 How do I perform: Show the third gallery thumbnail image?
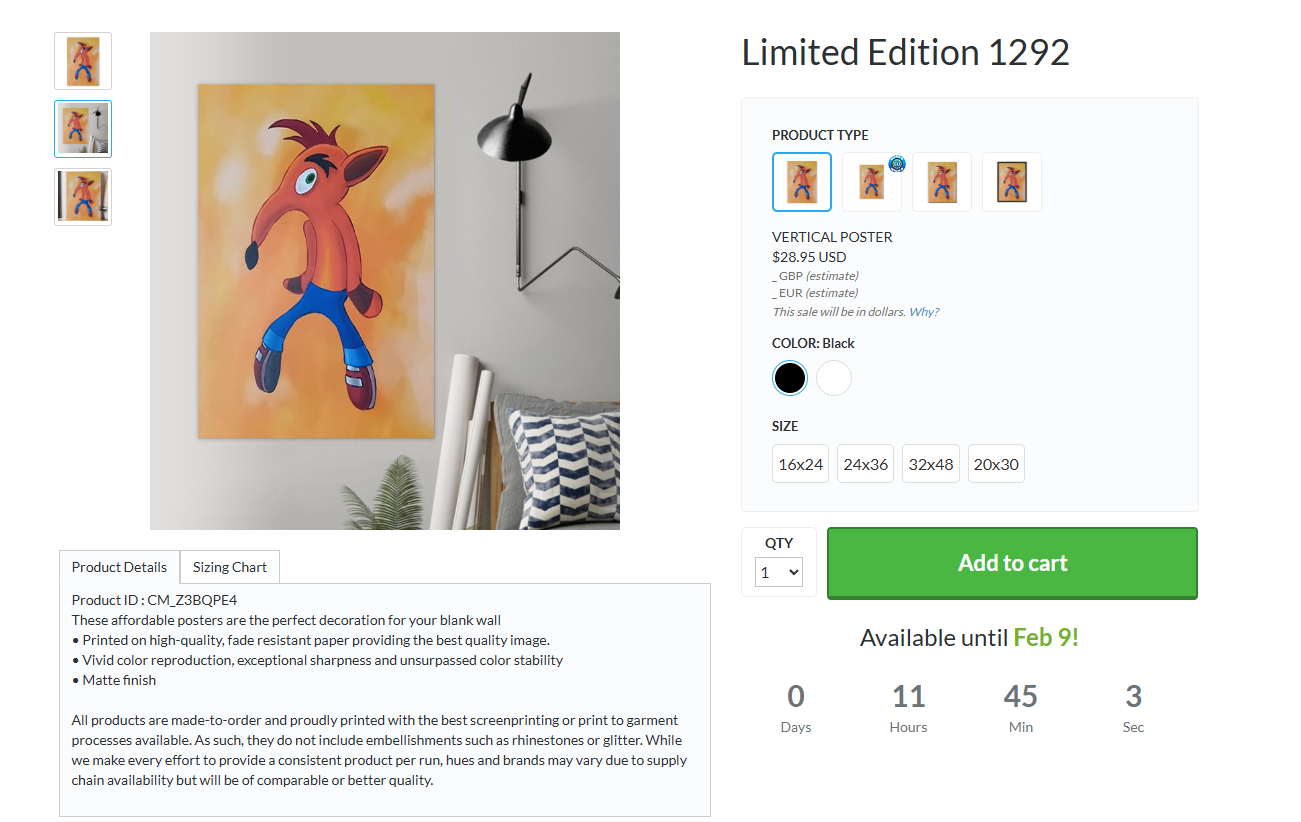click(x=83, y=197)
